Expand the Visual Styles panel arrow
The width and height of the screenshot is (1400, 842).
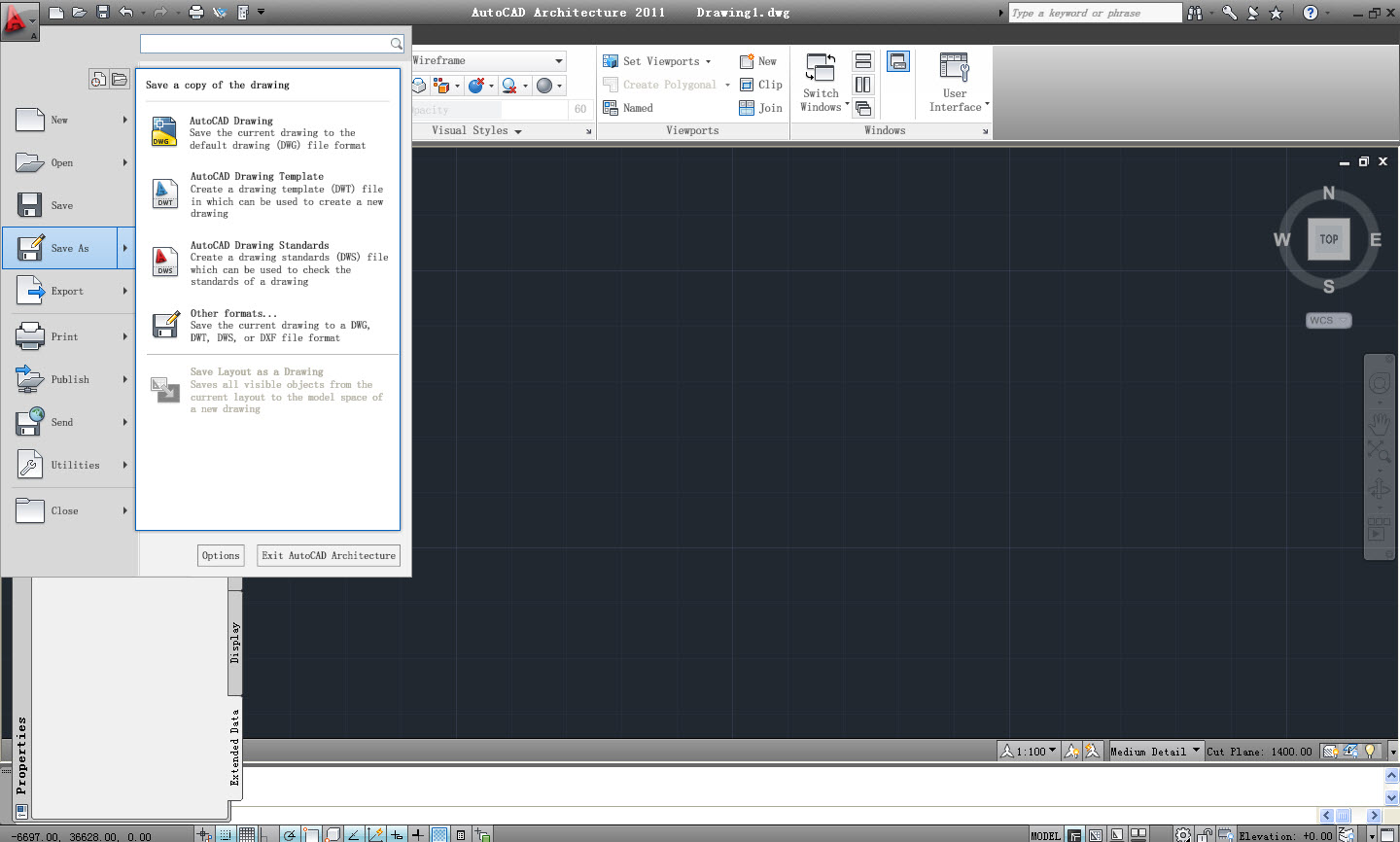pyautogui.click(x=517, y=131)
